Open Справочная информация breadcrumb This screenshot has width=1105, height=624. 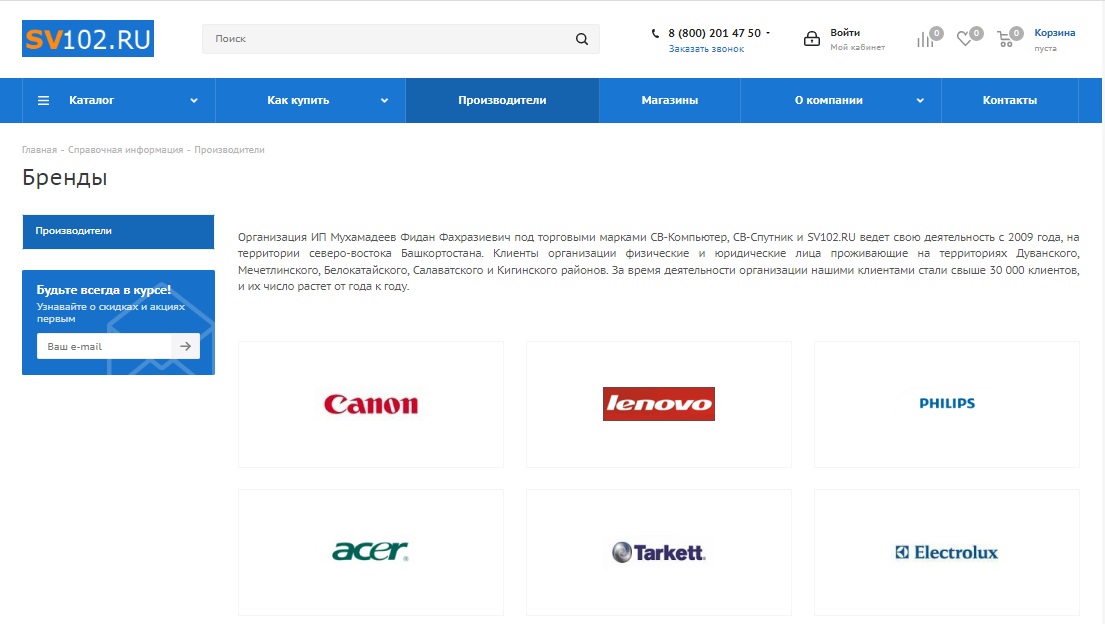point(125,149)
